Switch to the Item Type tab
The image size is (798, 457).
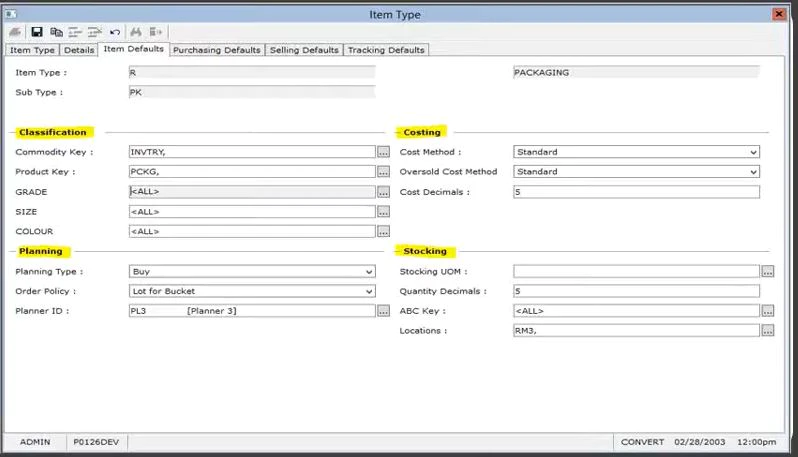click(32, 50)
